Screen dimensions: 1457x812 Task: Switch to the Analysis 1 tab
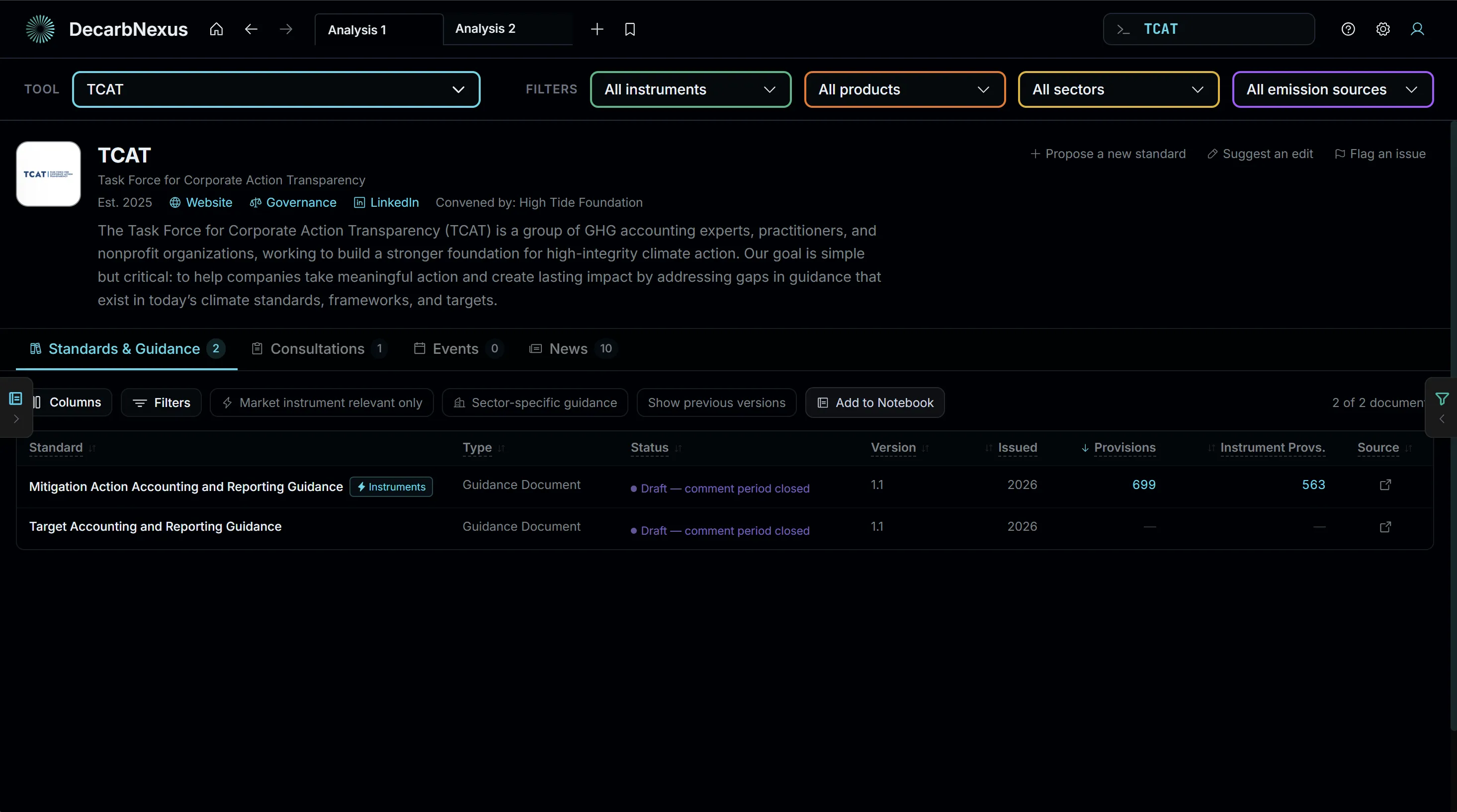coord(379,29)
